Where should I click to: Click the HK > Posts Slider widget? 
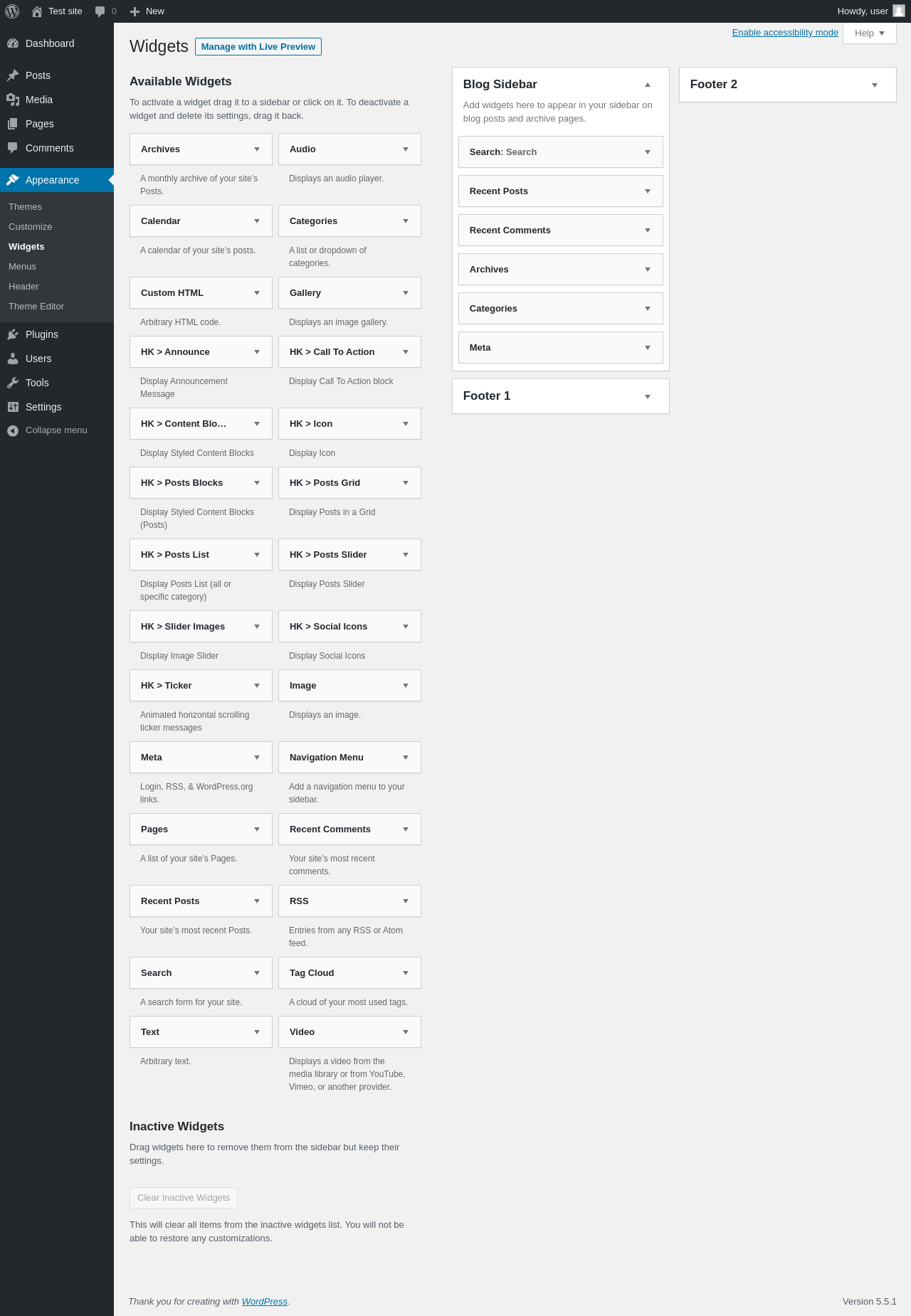pyautogui.click(x=349, y=555)
